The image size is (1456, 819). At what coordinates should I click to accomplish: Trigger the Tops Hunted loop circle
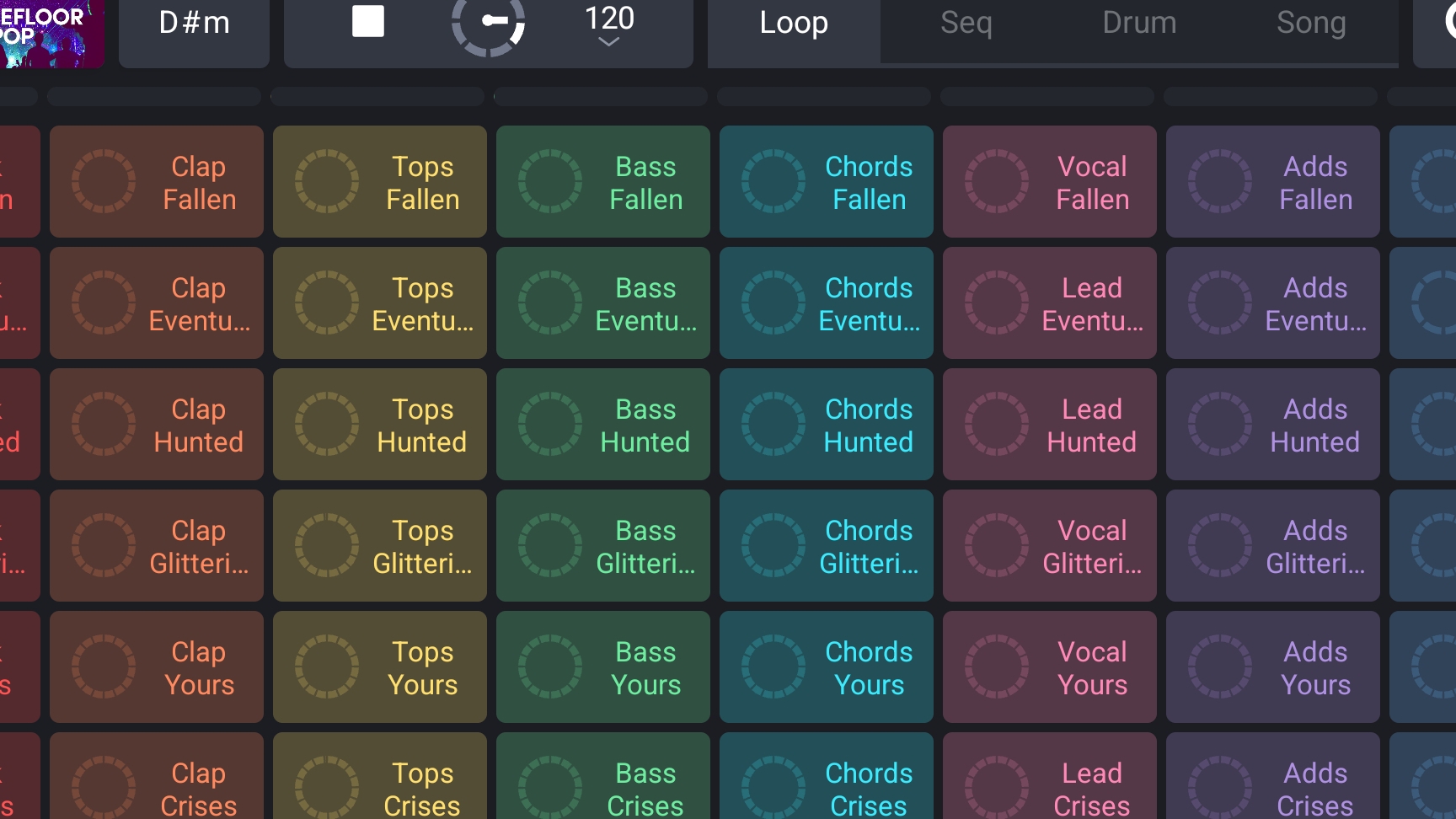point(327,424)
